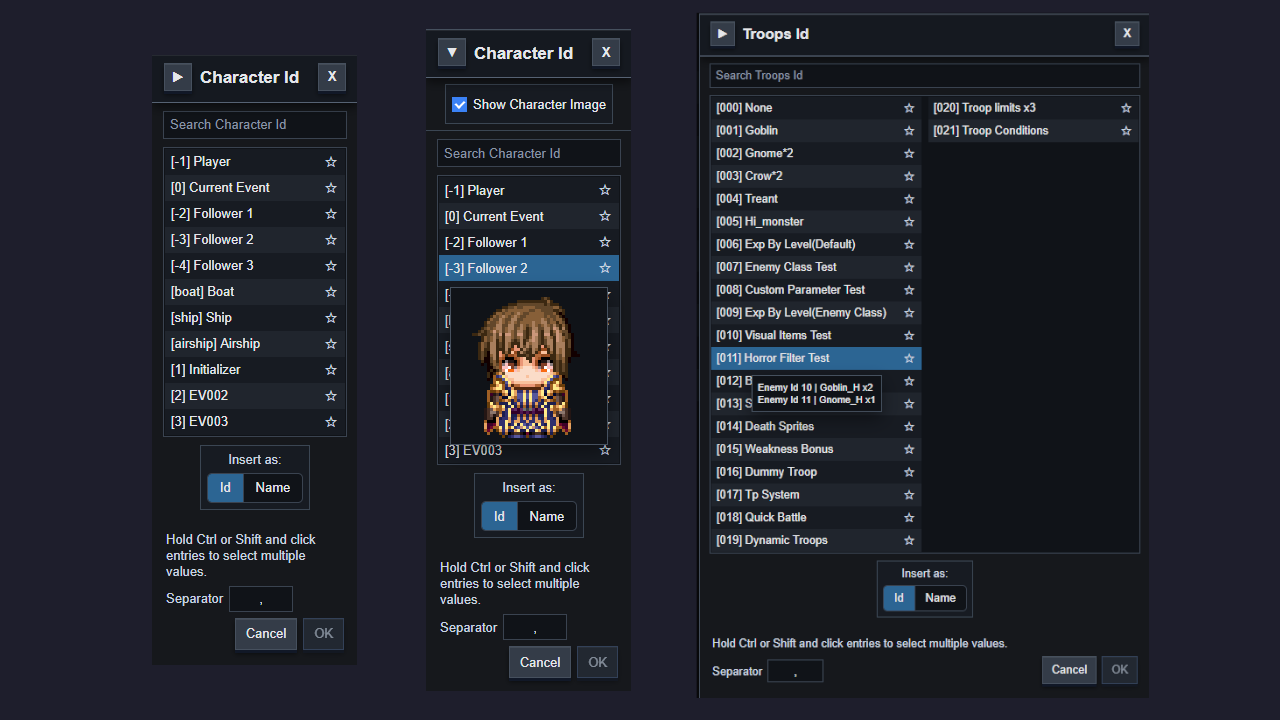Select the [005] Hi_monster troop row

point(816,222)
